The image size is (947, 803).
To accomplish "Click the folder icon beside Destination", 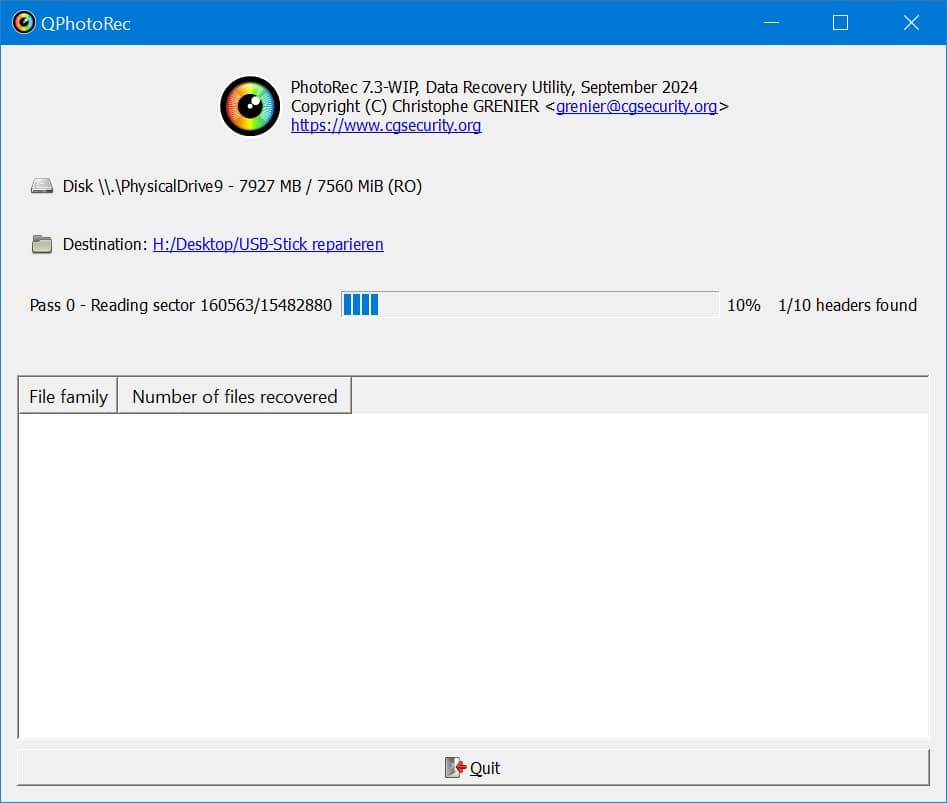I will pyautogui.click(x=42, y=244).
